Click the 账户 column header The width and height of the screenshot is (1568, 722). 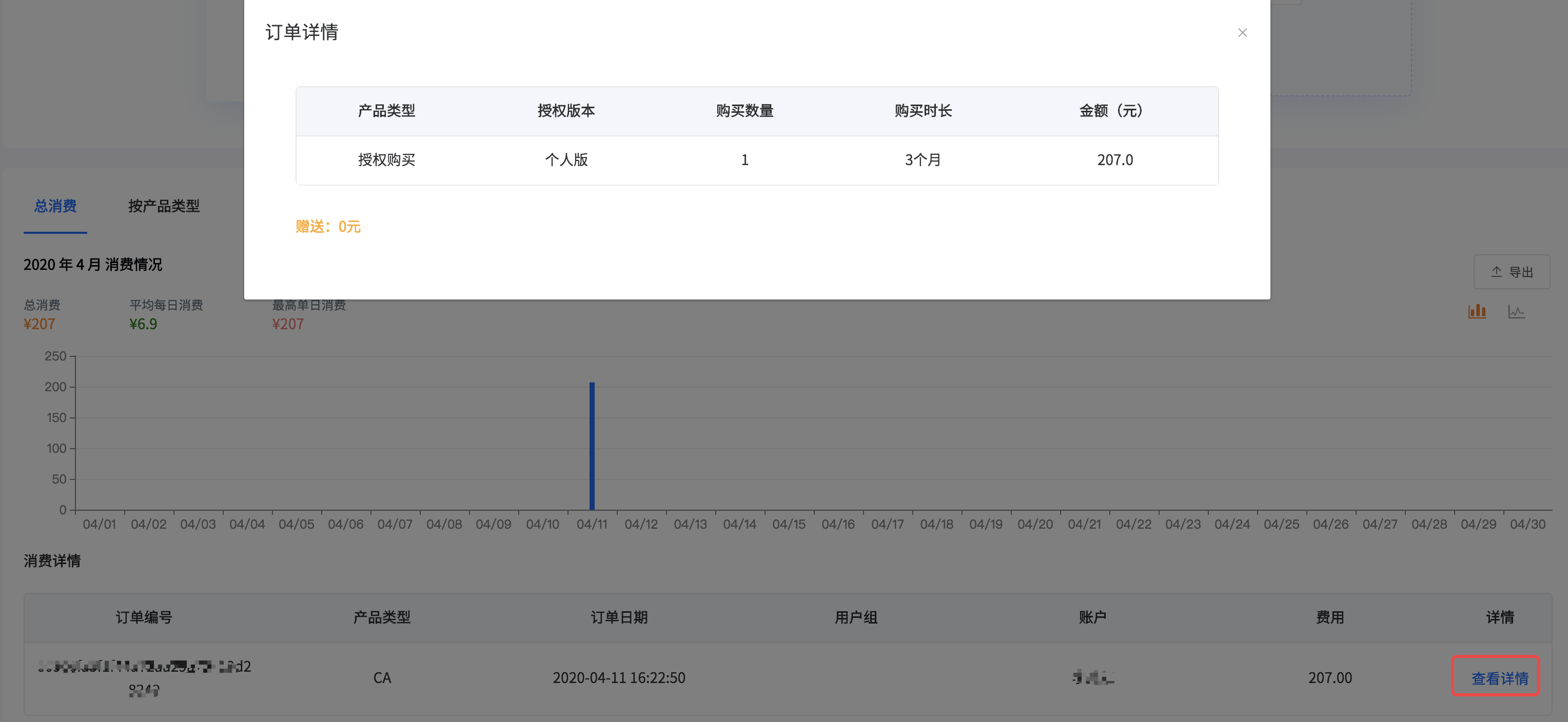1092,617
